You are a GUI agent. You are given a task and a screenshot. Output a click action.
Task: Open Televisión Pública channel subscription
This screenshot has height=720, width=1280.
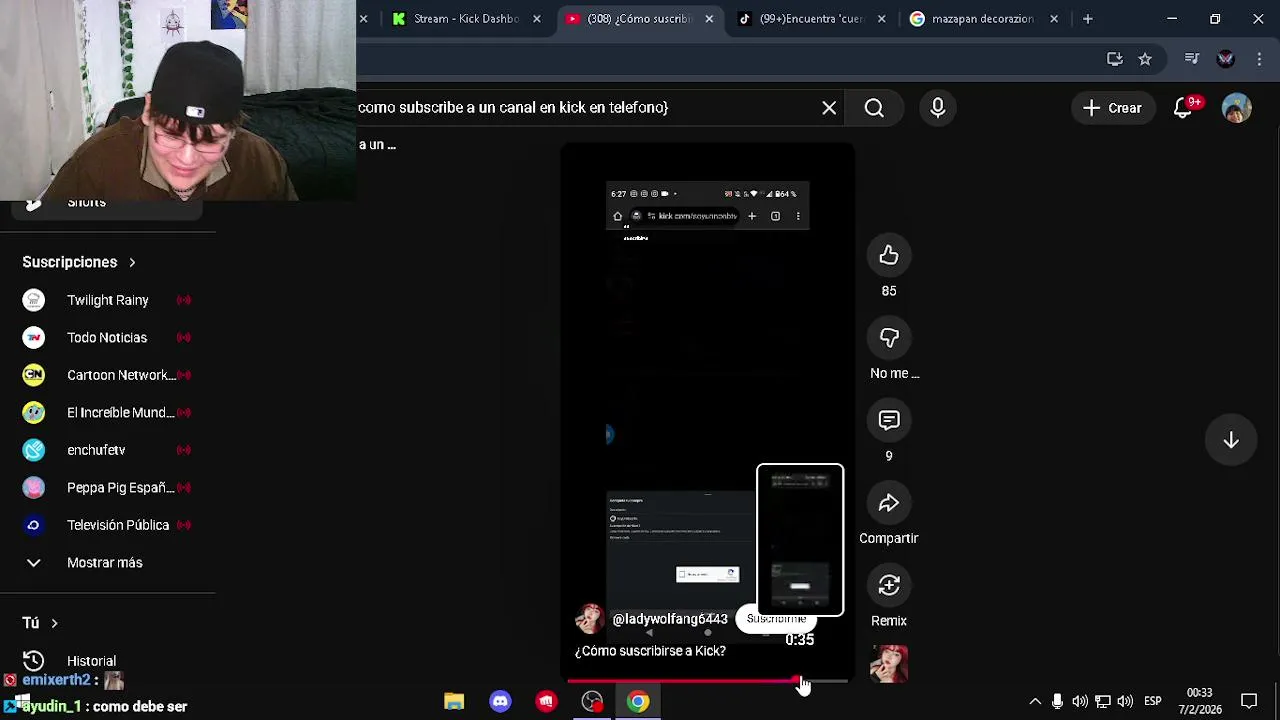pos(108,525)
